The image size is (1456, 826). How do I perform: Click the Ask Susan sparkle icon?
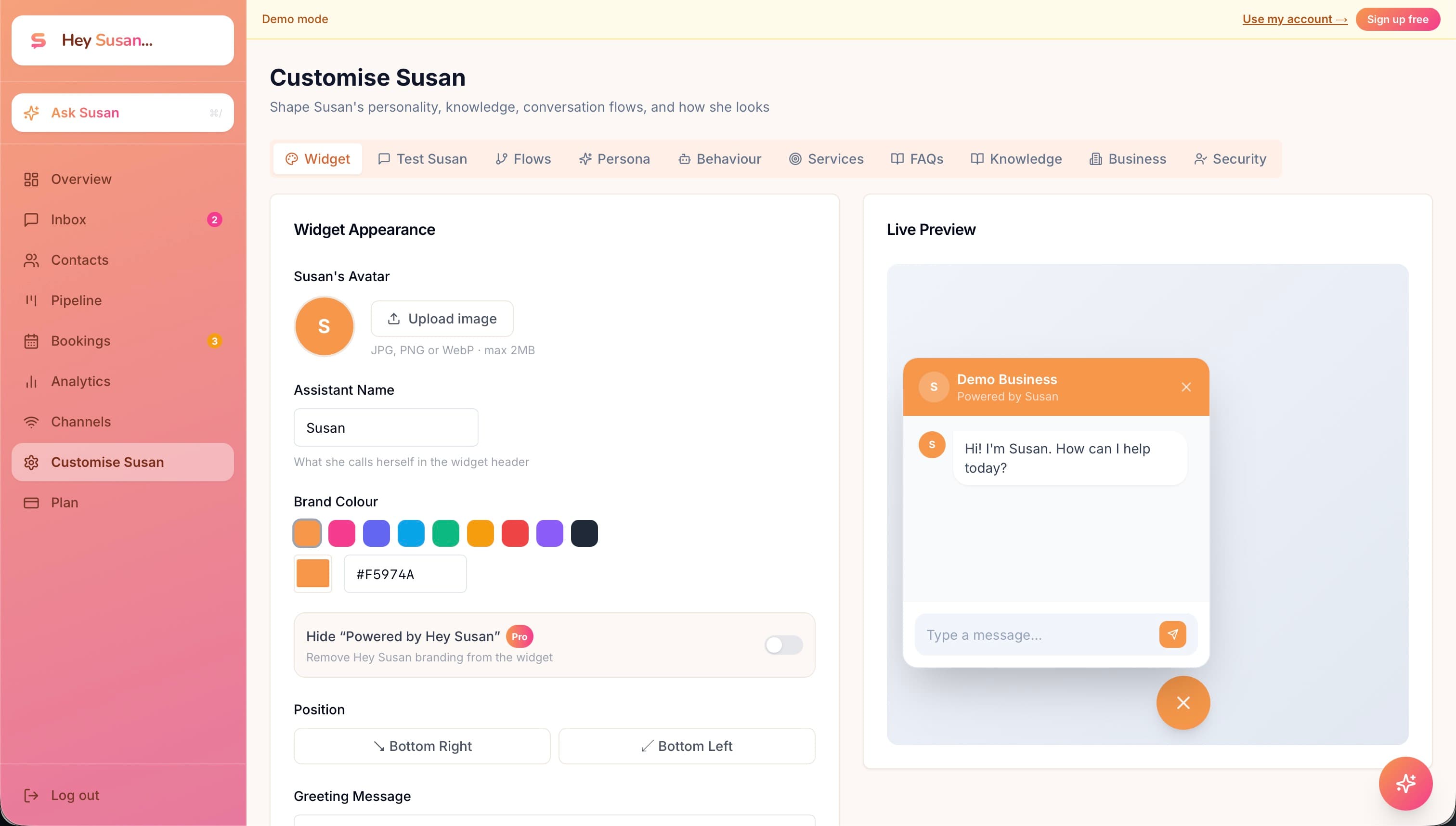click(31, 113)
